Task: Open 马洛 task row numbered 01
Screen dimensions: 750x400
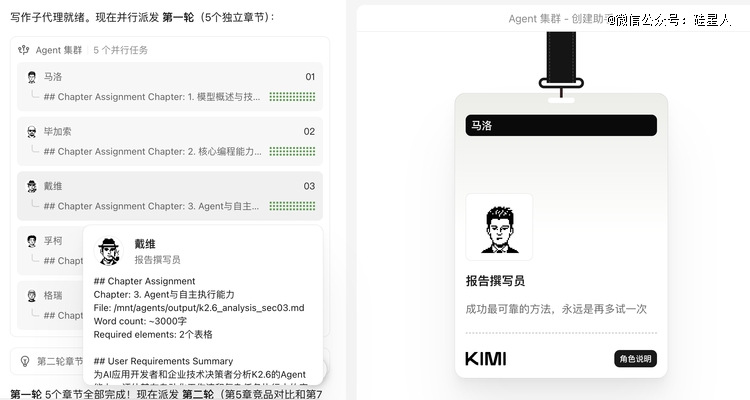Action: click(x=170, y=77)
